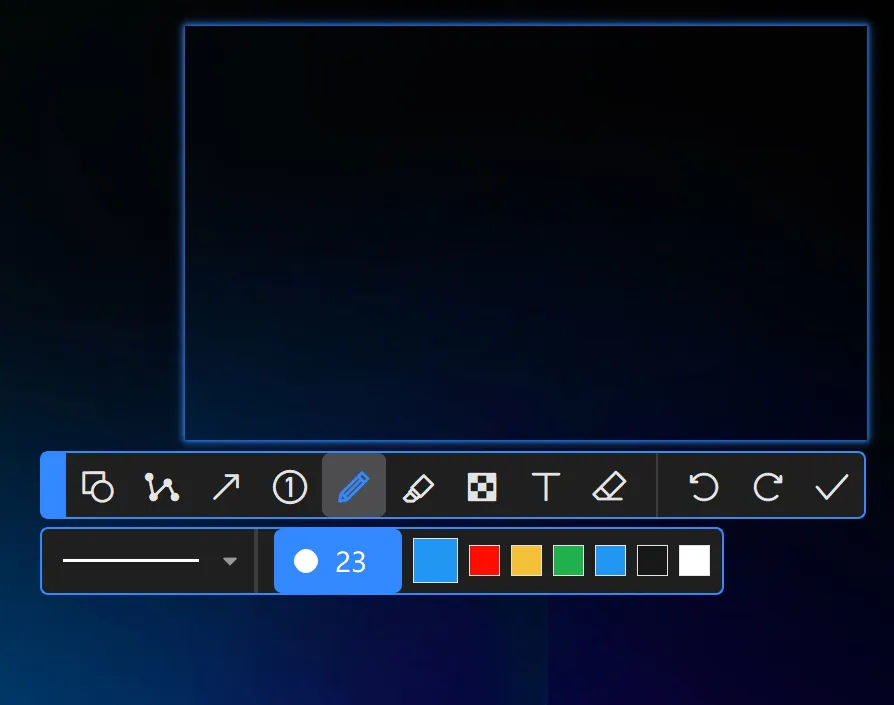Select the white color swatch
The image size is (894, 705).
coord(694,561)
